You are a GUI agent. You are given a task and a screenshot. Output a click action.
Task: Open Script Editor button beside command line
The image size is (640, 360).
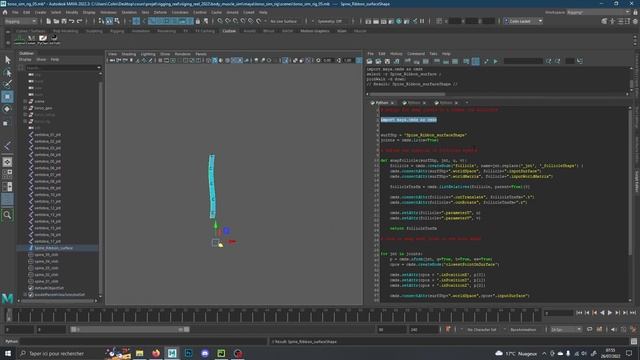pos(633,342)
